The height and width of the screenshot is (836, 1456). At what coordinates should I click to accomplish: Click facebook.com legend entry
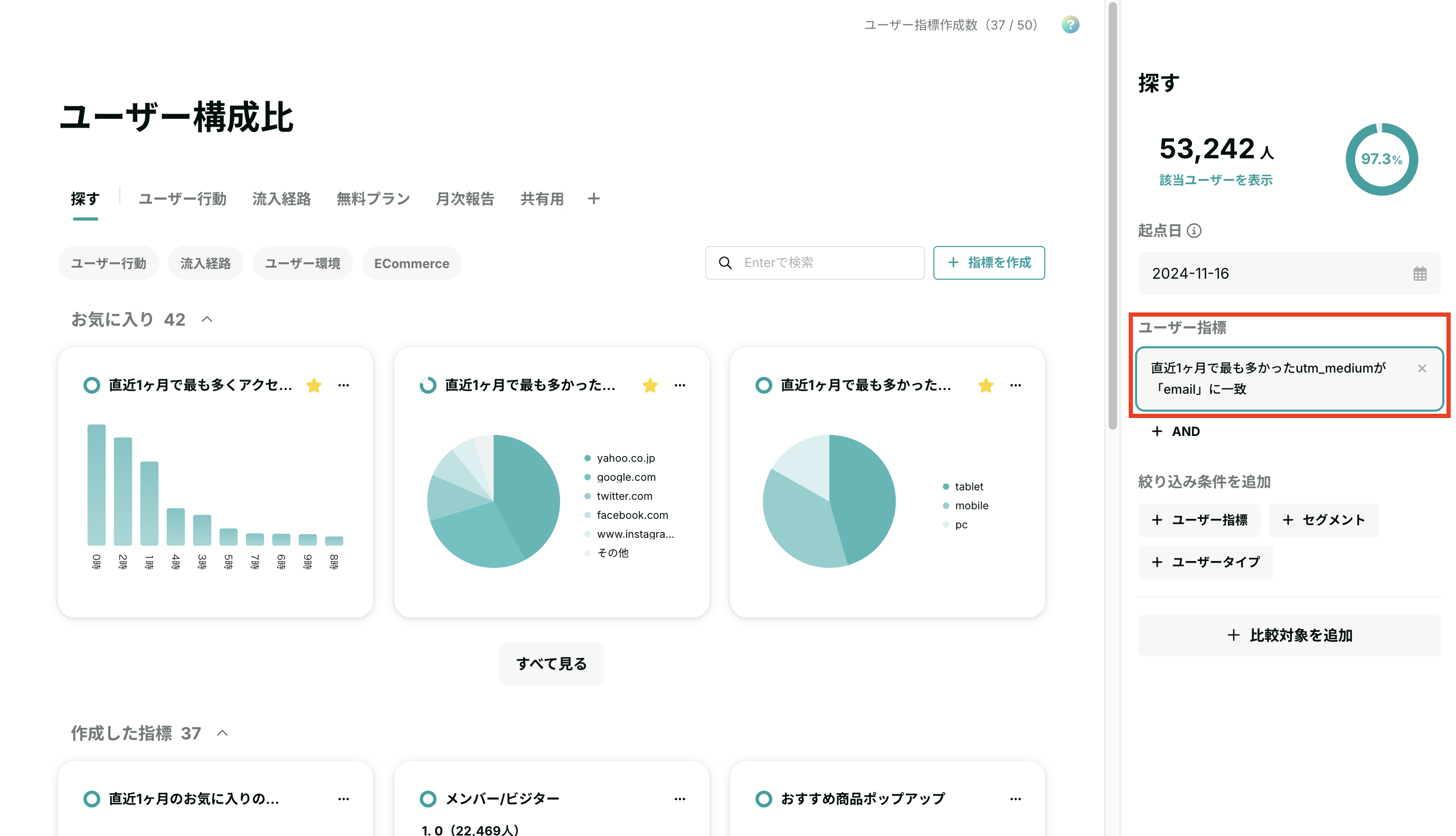click(626, 515)
